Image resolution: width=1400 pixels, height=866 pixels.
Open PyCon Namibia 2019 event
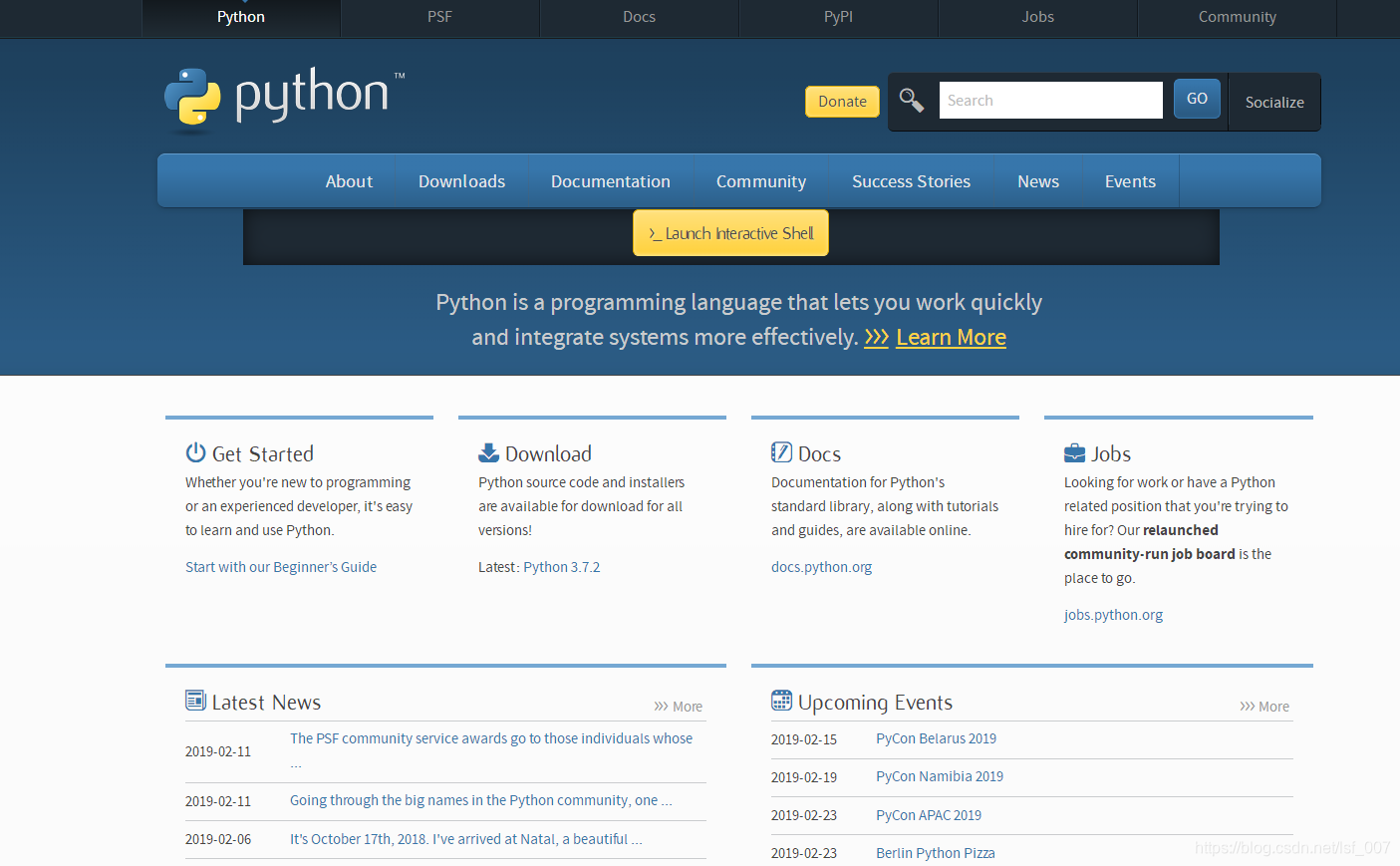pyautogui.click(x=940, y=776)
